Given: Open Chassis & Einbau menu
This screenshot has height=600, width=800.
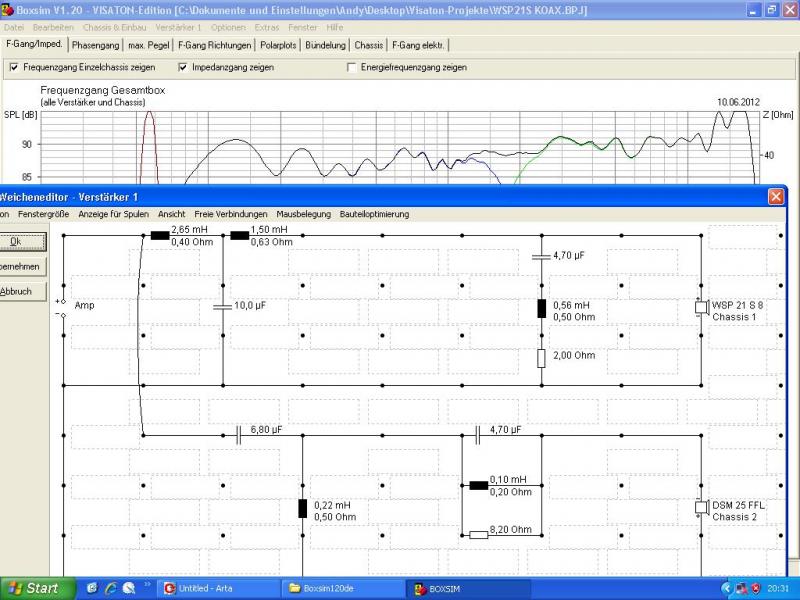Looking at the screenshot, I should [x=114, y=28].
